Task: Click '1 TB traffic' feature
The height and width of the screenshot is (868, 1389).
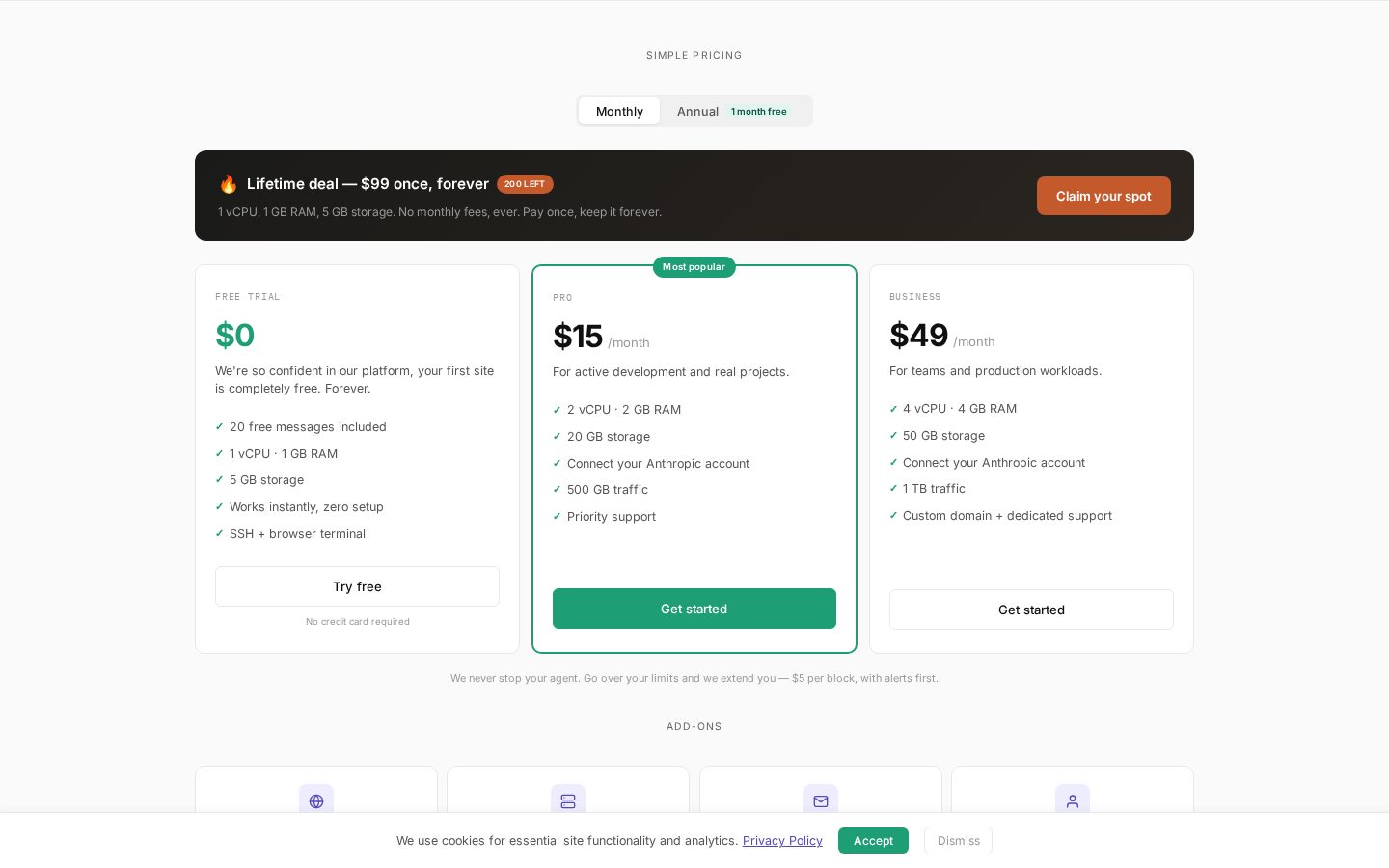Action: [x=934, y=488]
